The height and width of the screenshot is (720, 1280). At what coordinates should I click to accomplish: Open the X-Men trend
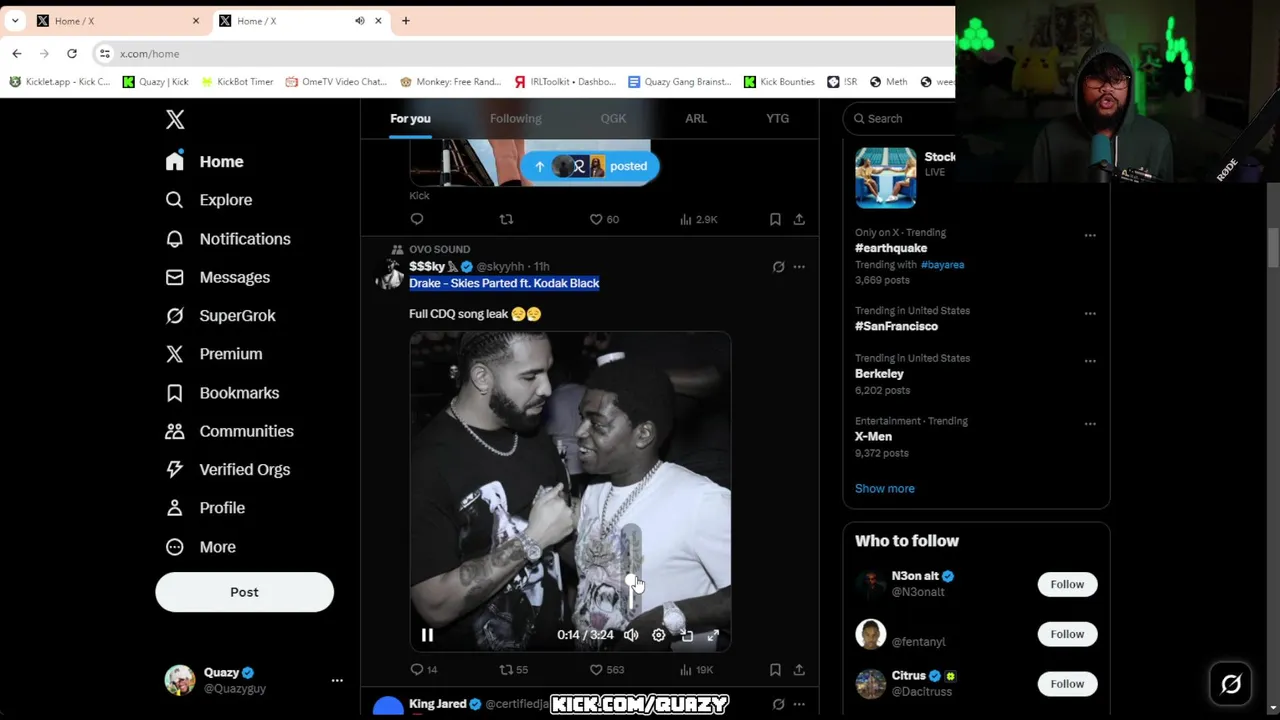tap(873, 437)
